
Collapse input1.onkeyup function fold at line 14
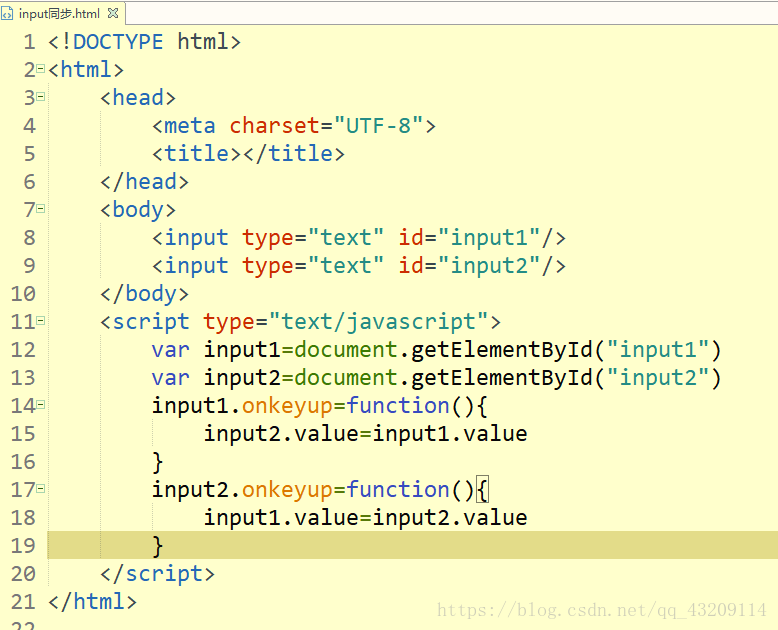tap(41, 404)
